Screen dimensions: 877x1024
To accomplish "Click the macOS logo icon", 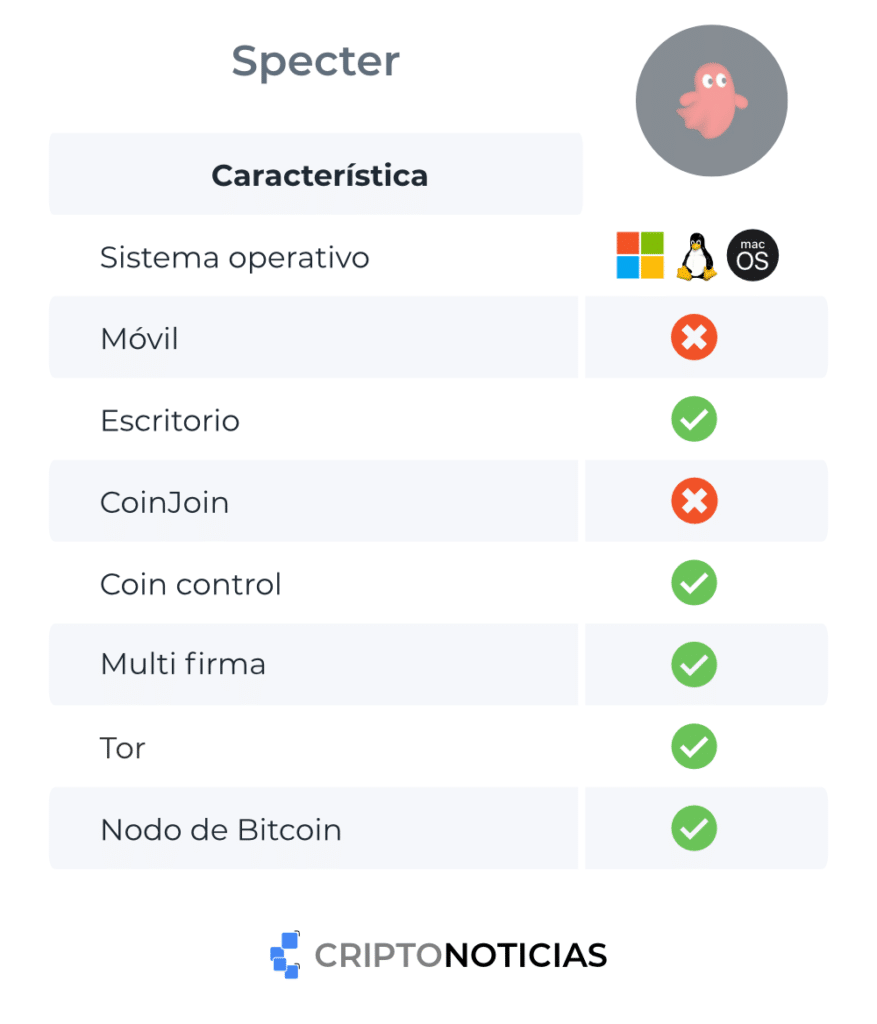I will (x=753, y=256).
